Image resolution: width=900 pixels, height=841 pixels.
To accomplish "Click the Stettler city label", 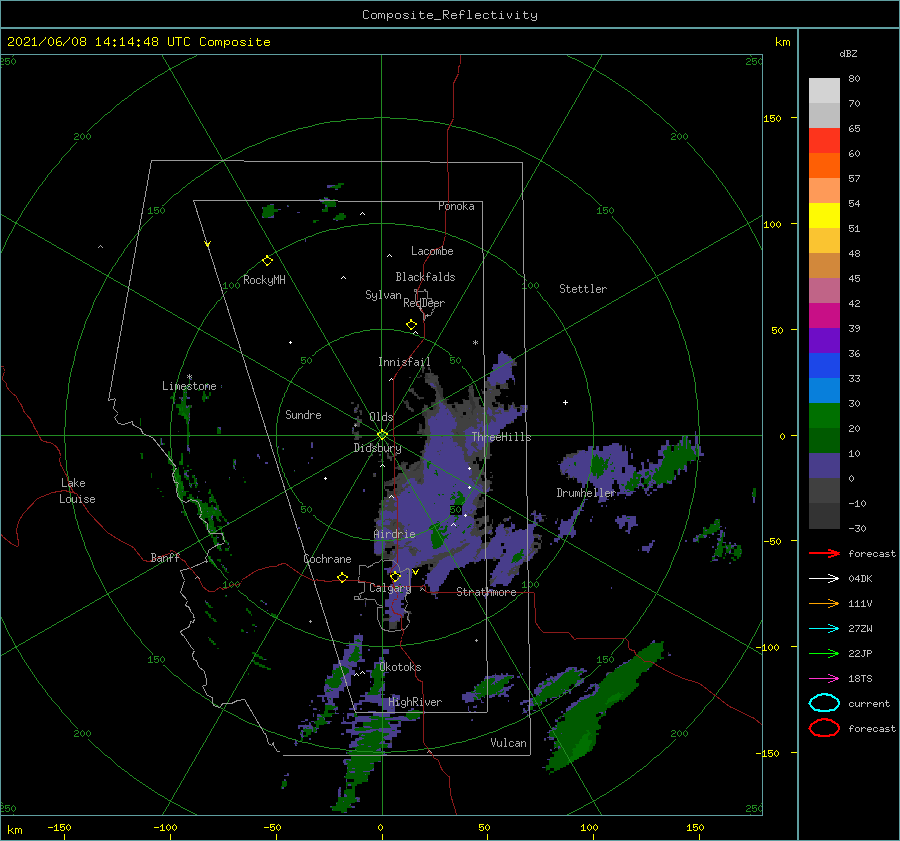I will (x=583, y=289).
